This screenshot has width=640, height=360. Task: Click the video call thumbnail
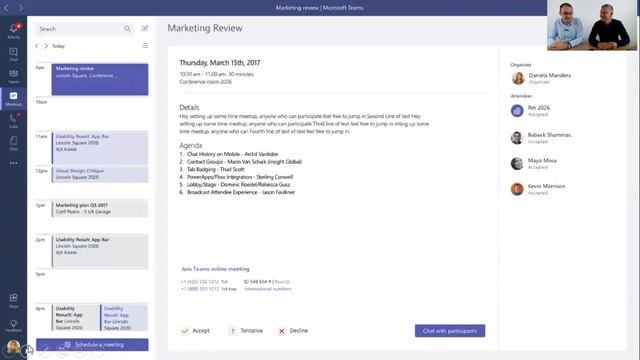pos(592,25)
